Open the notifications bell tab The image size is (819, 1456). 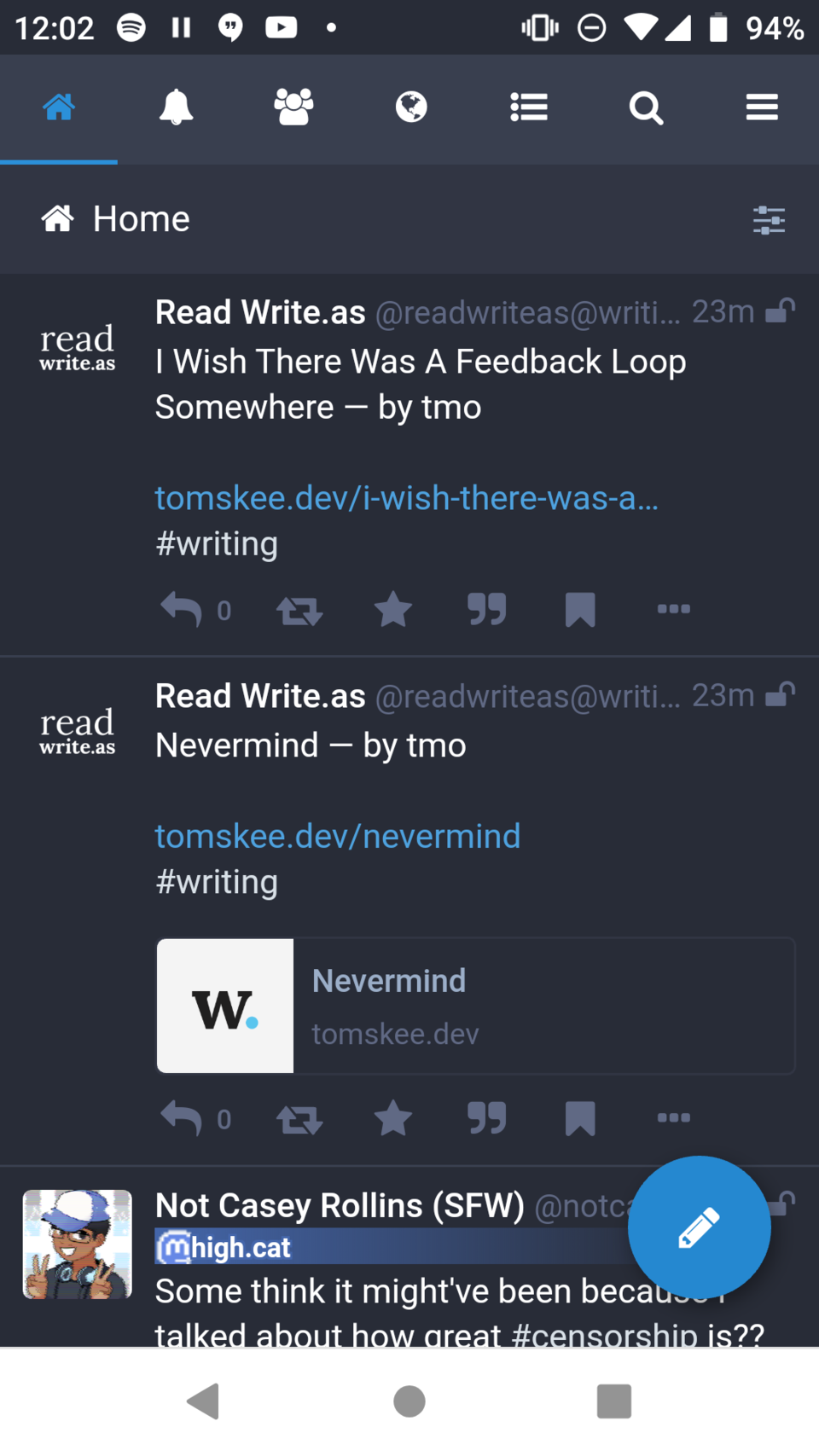click(176, 107)
